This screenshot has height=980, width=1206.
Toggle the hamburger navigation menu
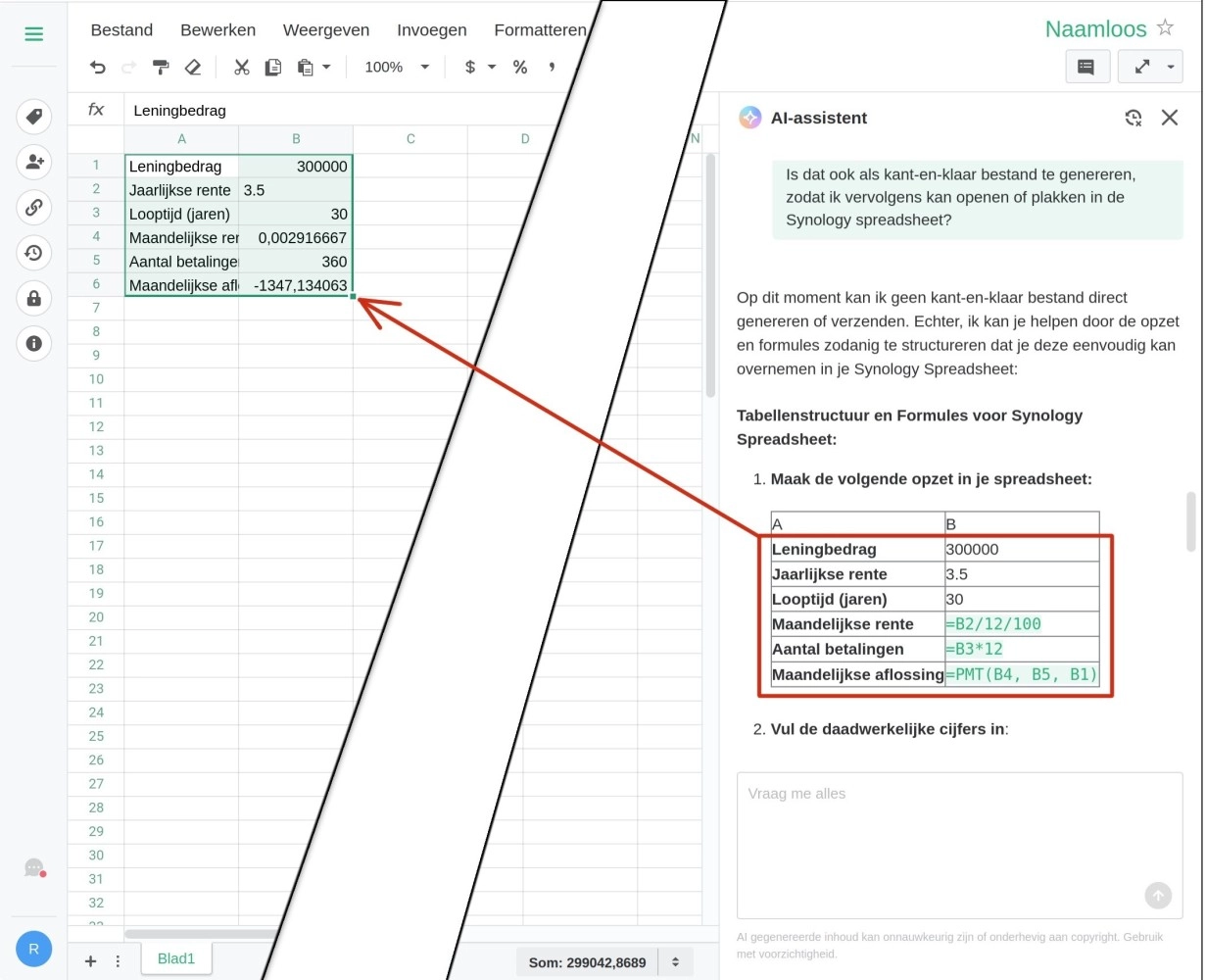[34, 34]
